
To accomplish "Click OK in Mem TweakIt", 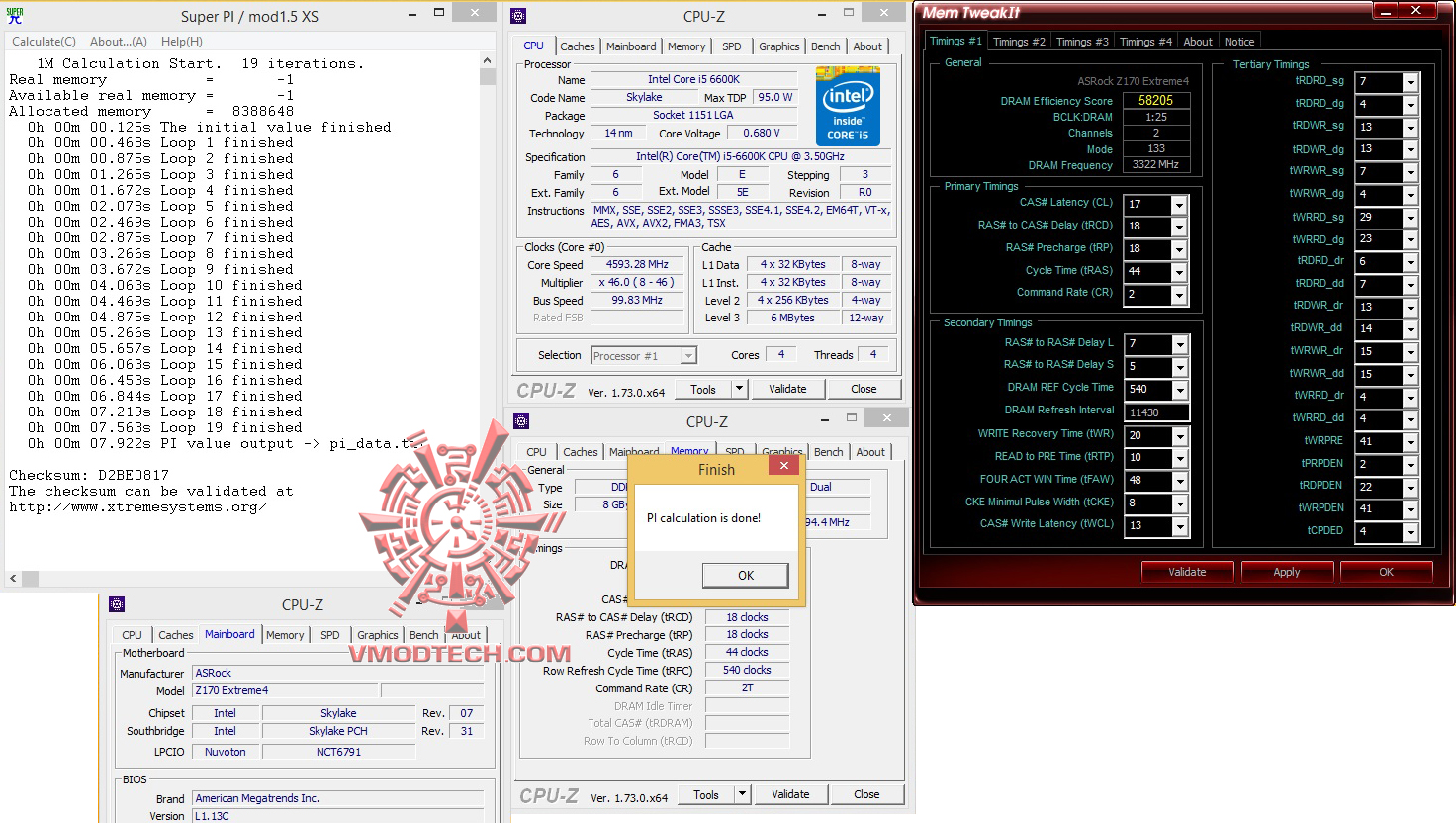I will tap(1386, 572).
